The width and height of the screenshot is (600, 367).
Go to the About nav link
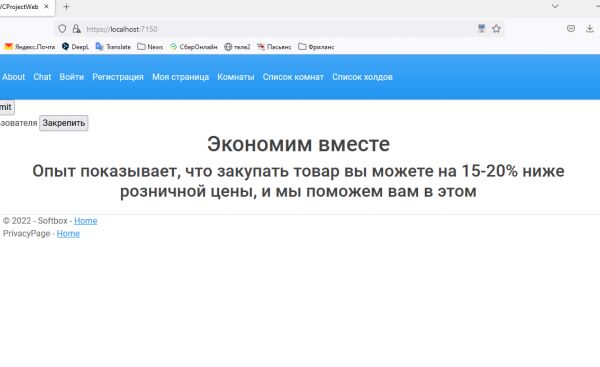[x=13, y=77]
